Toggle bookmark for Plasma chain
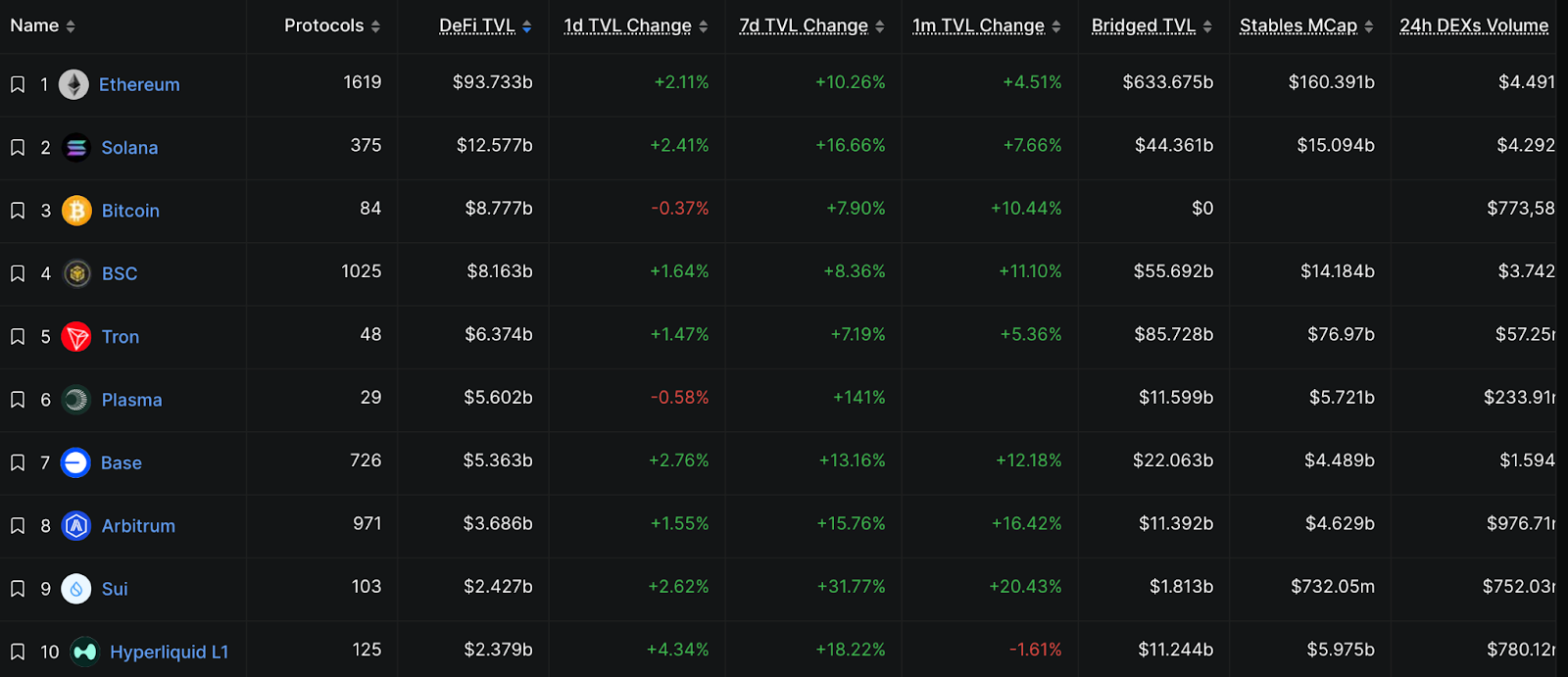 (x=18, y=400)
